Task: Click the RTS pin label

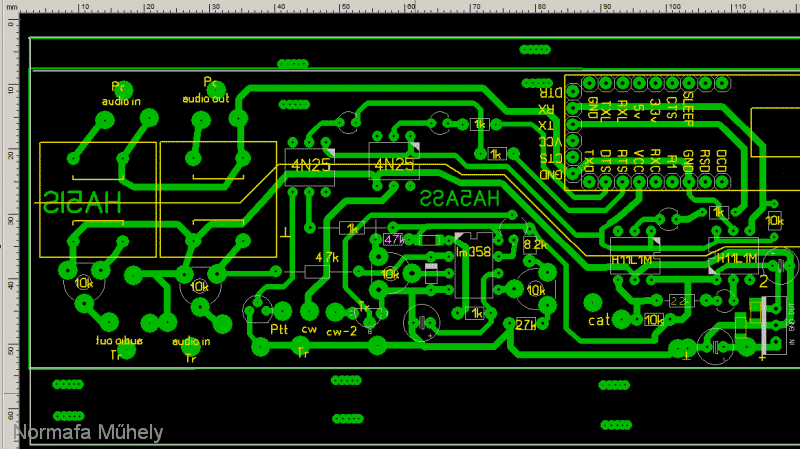Action: pyautogui.click(x=622, y=161)
